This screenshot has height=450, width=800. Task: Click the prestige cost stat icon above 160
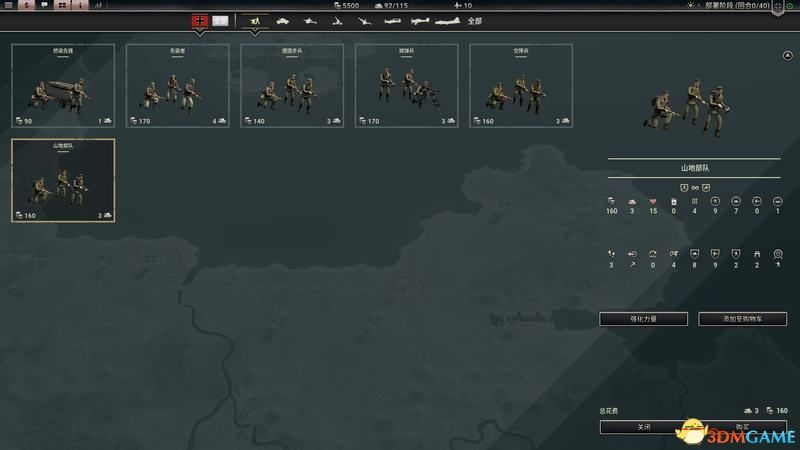pyautogui.click(x=611, y=201)
